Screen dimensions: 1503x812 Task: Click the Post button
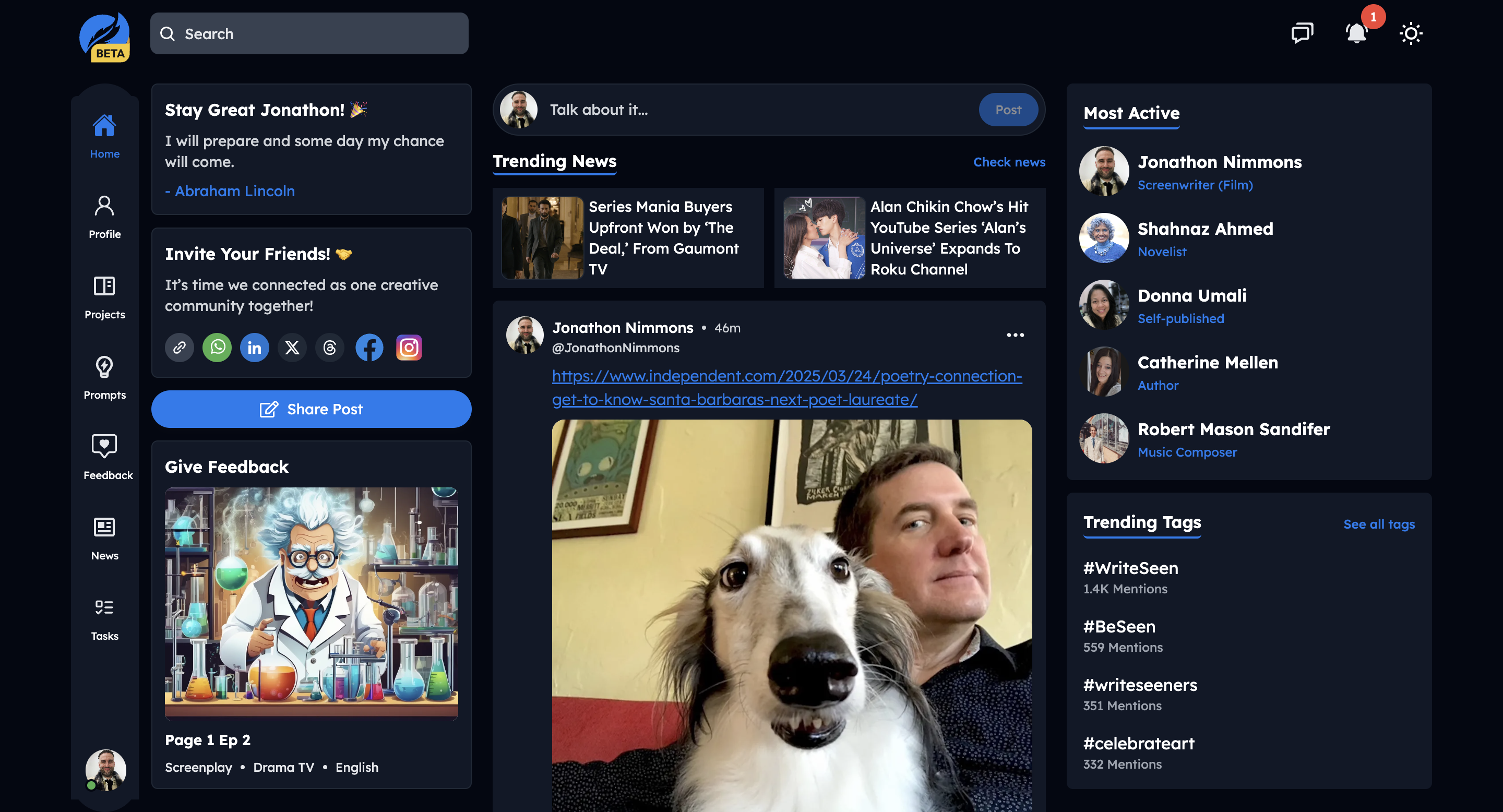point(1008,110)
